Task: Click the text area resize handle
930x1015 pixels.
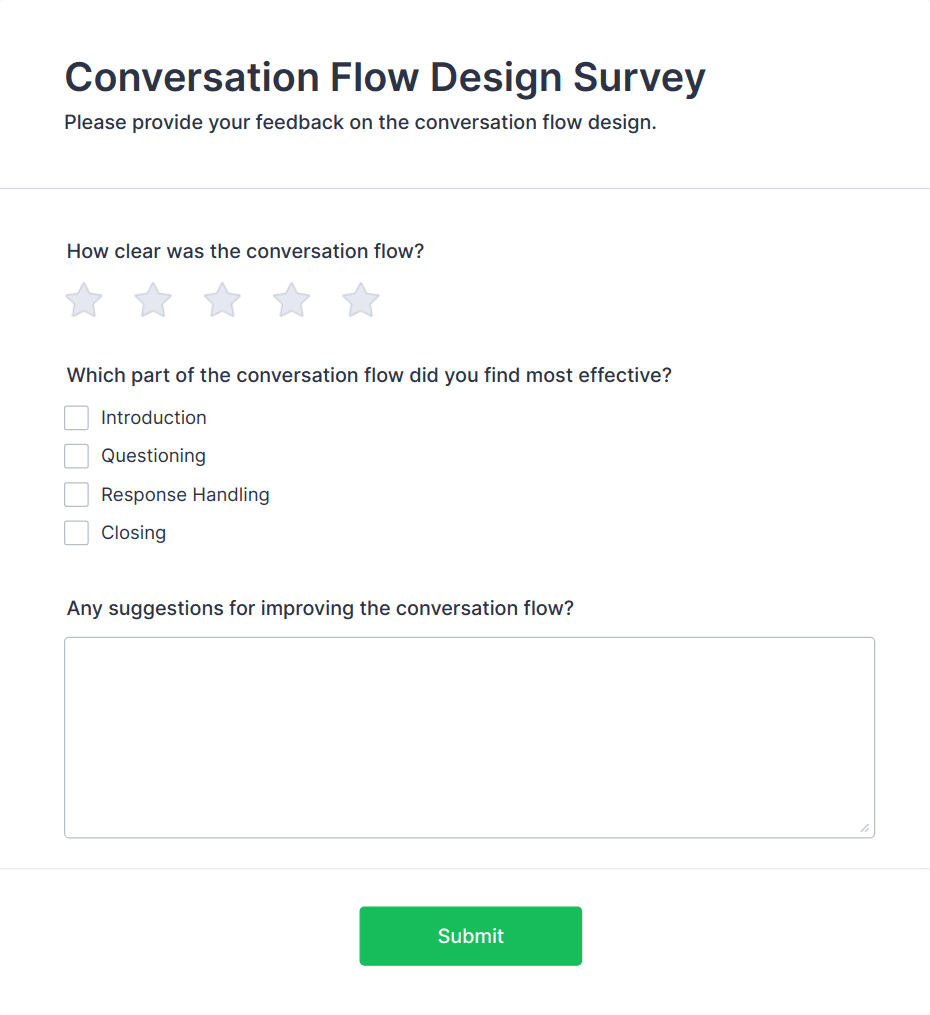Action: click(865, 828)
